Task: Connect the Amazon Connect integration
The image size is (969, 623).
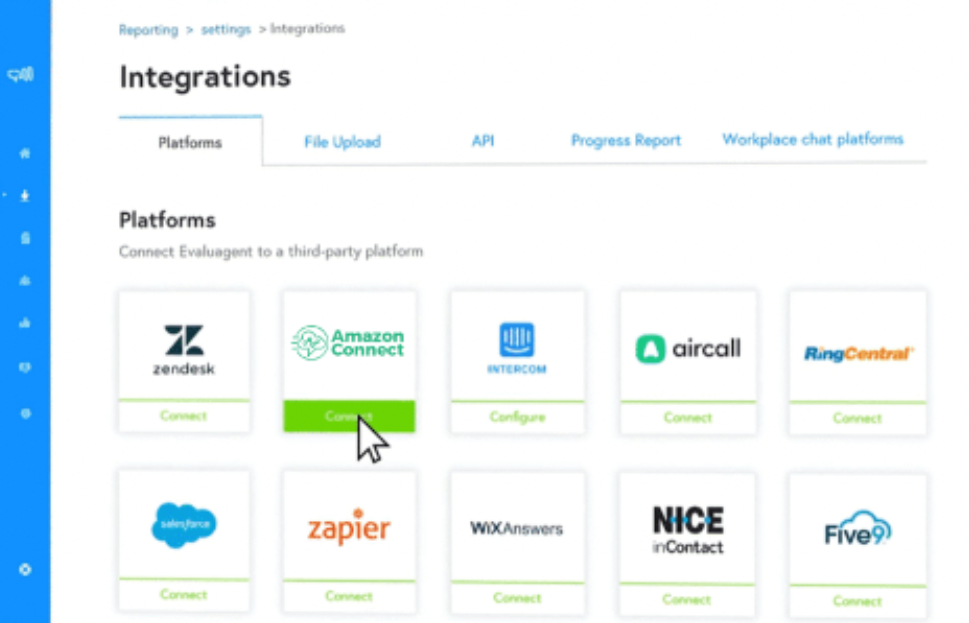Action: [x=349, y=417]
